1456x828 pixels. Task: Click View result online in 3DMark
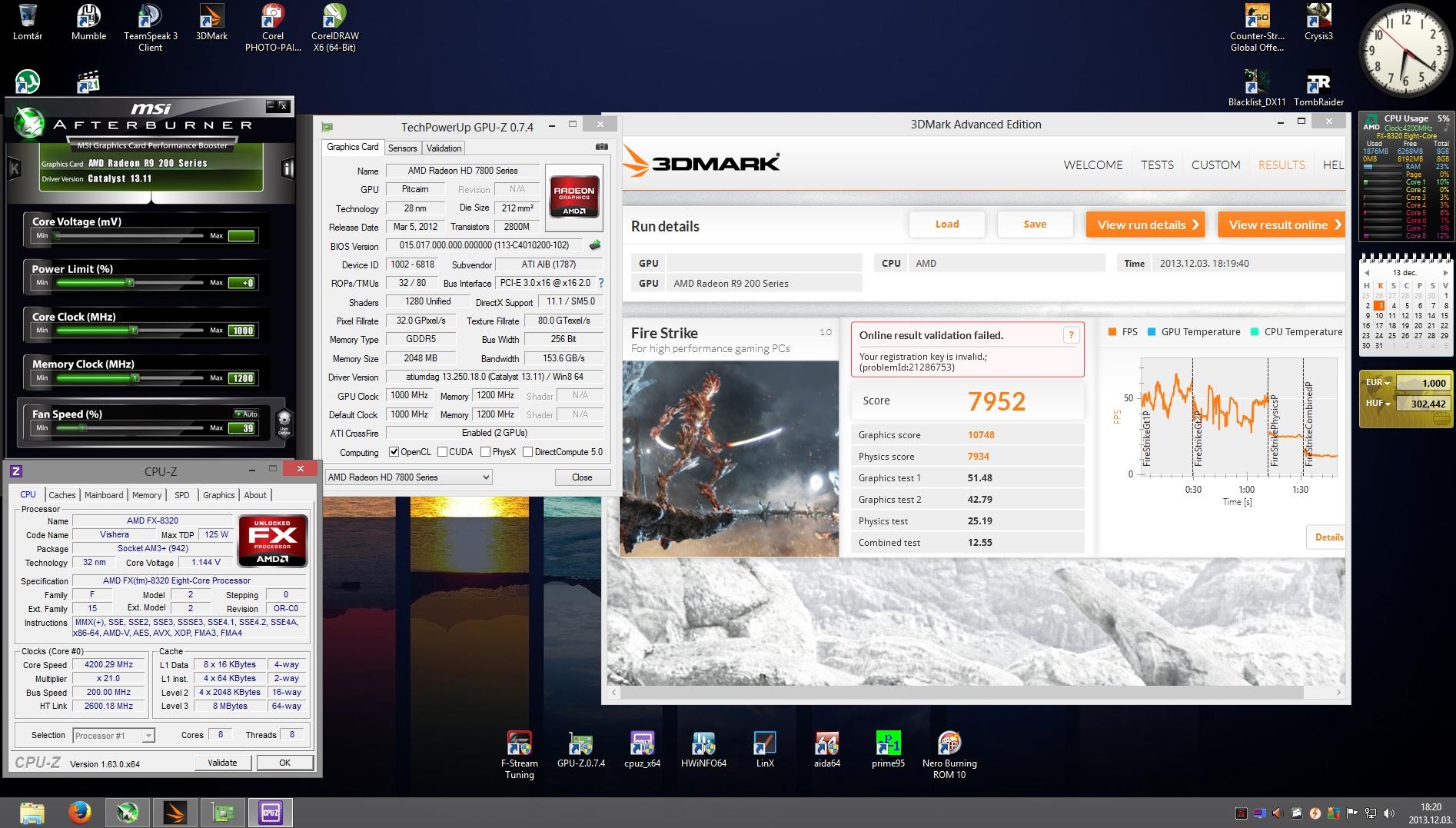point(1281,224)
